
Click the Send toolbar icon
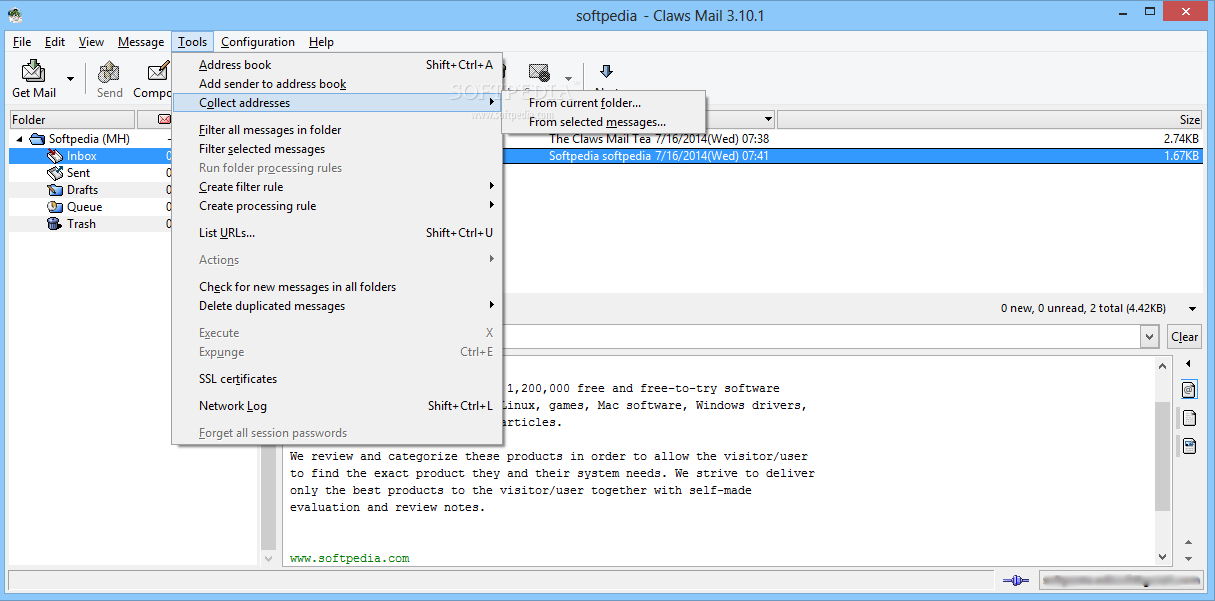click(x=109, y=71)
